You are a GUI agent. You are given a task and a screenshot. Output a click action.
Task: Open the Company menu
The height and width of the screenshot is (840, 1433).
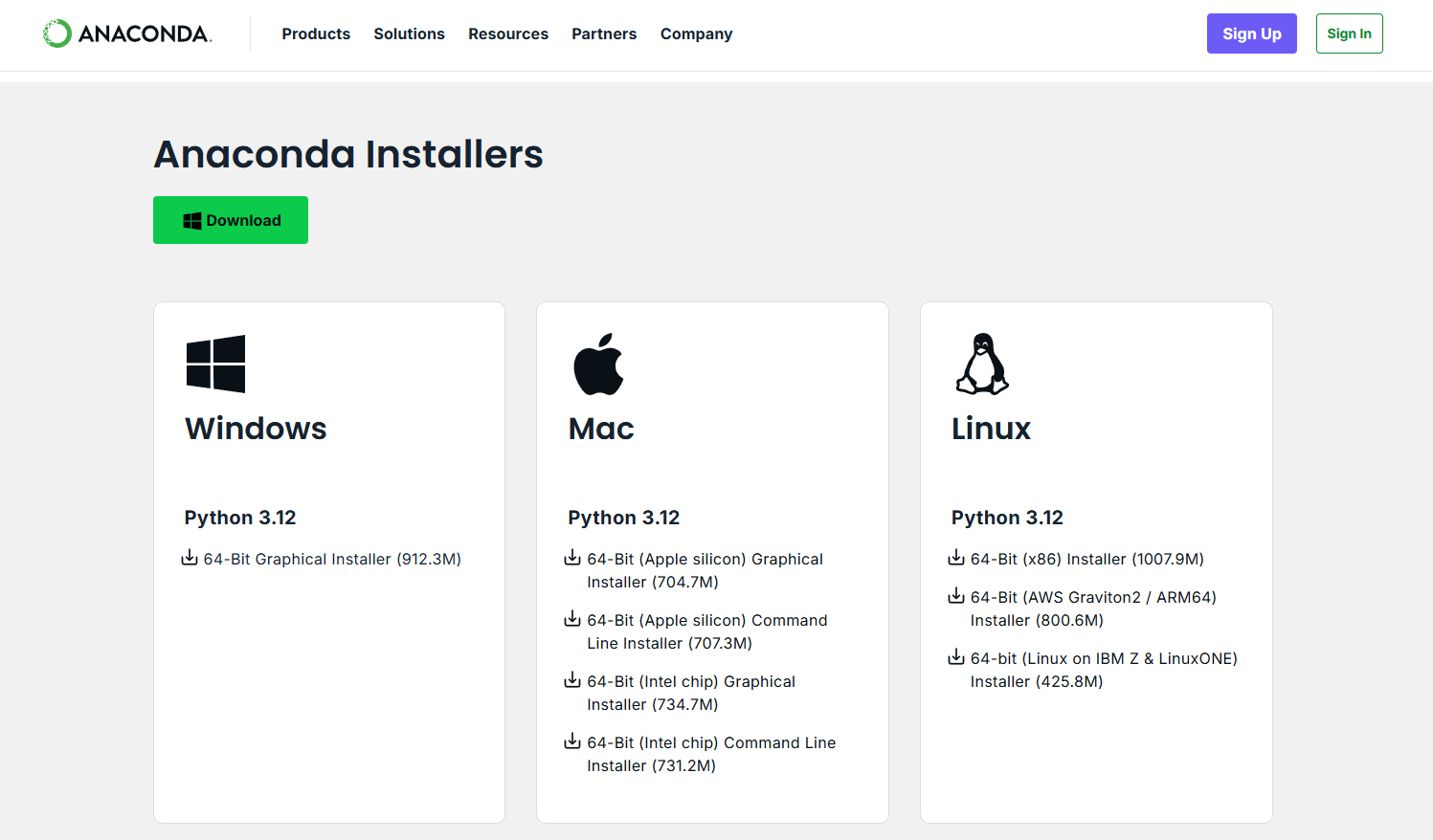(696, 33)
